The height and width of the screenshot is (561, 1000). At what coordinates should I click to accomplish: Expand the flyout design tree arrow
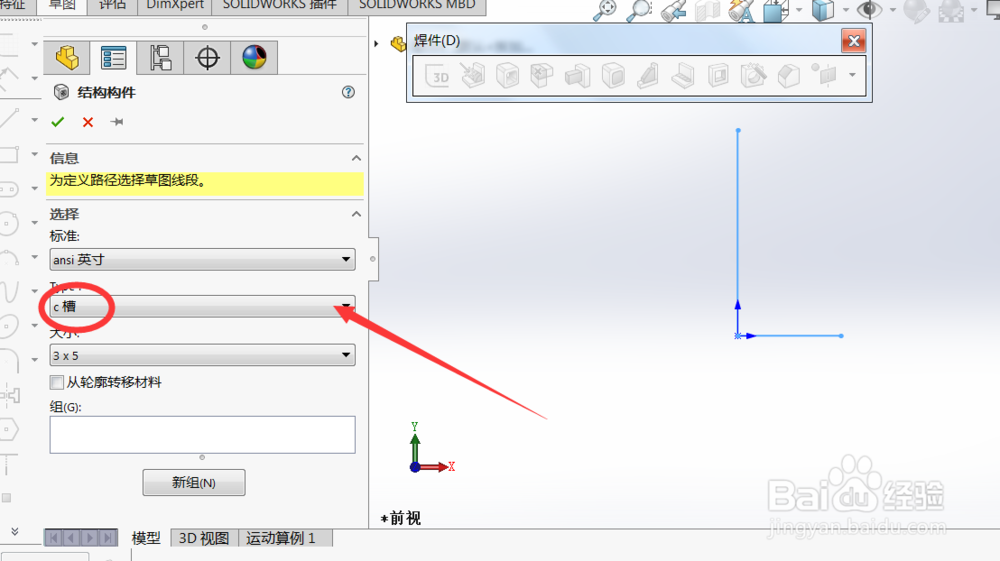point(376,43)
